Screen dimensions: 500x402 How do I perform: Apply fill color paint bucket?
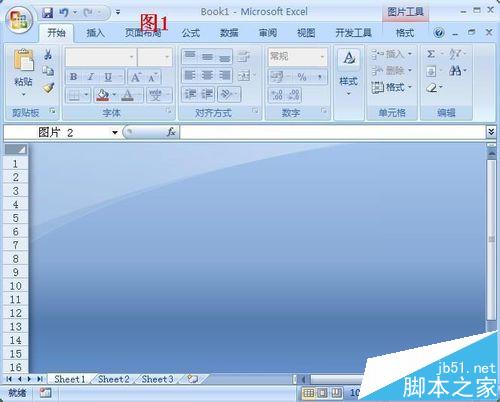click(103, 95)
